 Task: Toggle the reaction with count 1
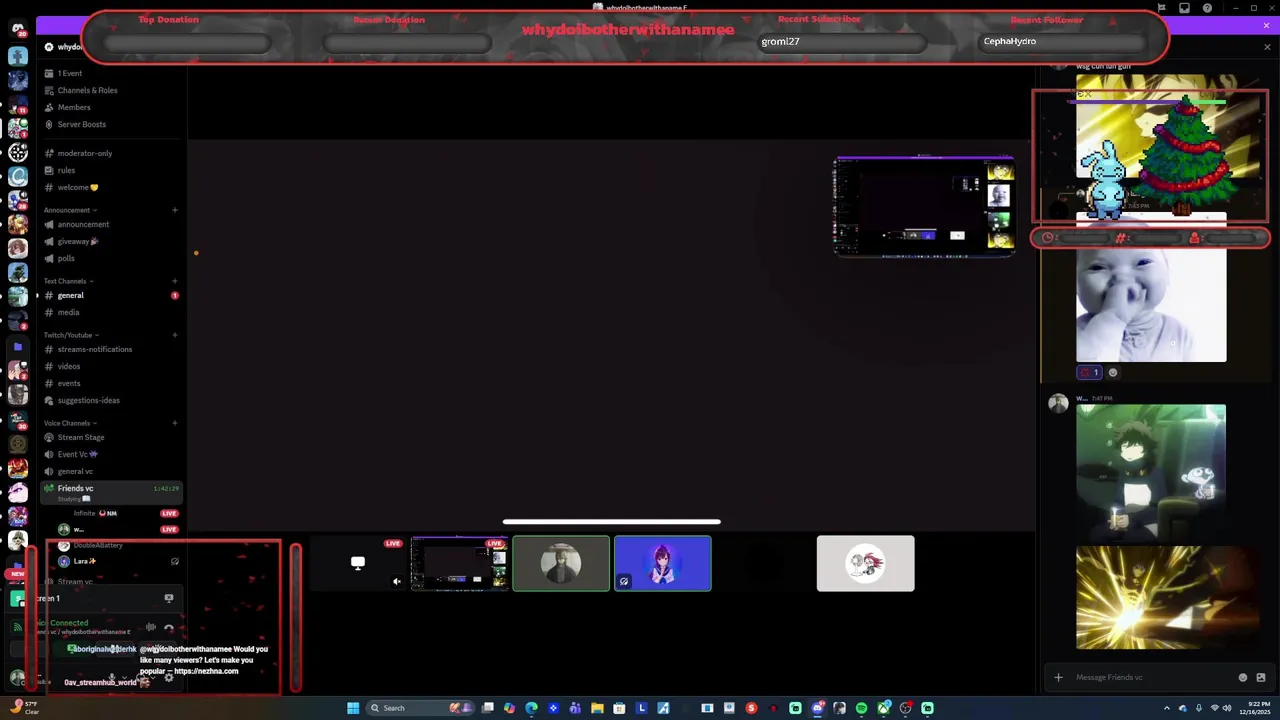click(1089, 373)
